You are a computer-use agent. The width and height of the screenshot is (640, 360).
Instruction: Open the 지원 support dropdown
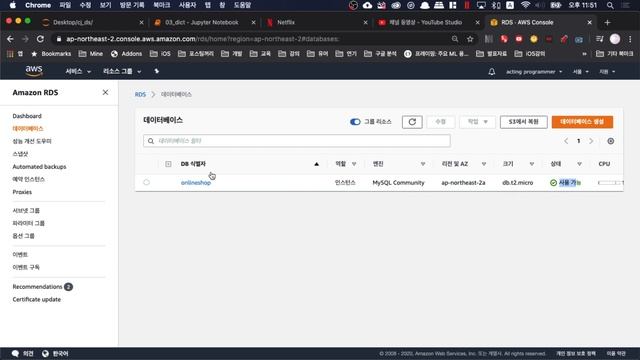click(607, 71)
